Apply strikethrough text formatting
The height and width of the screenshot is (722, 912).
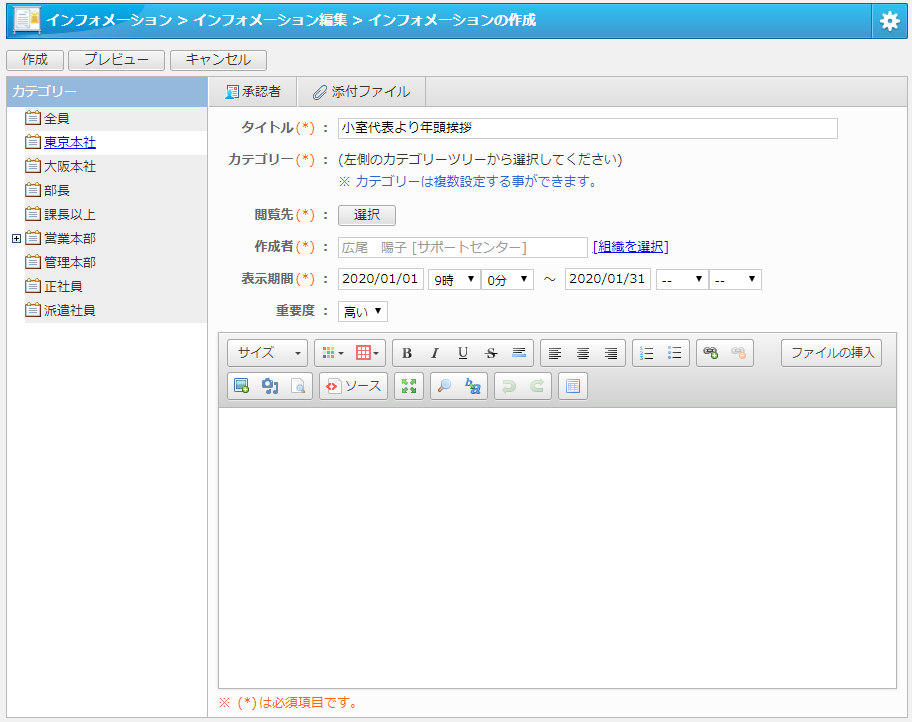(x=490, y=353)
